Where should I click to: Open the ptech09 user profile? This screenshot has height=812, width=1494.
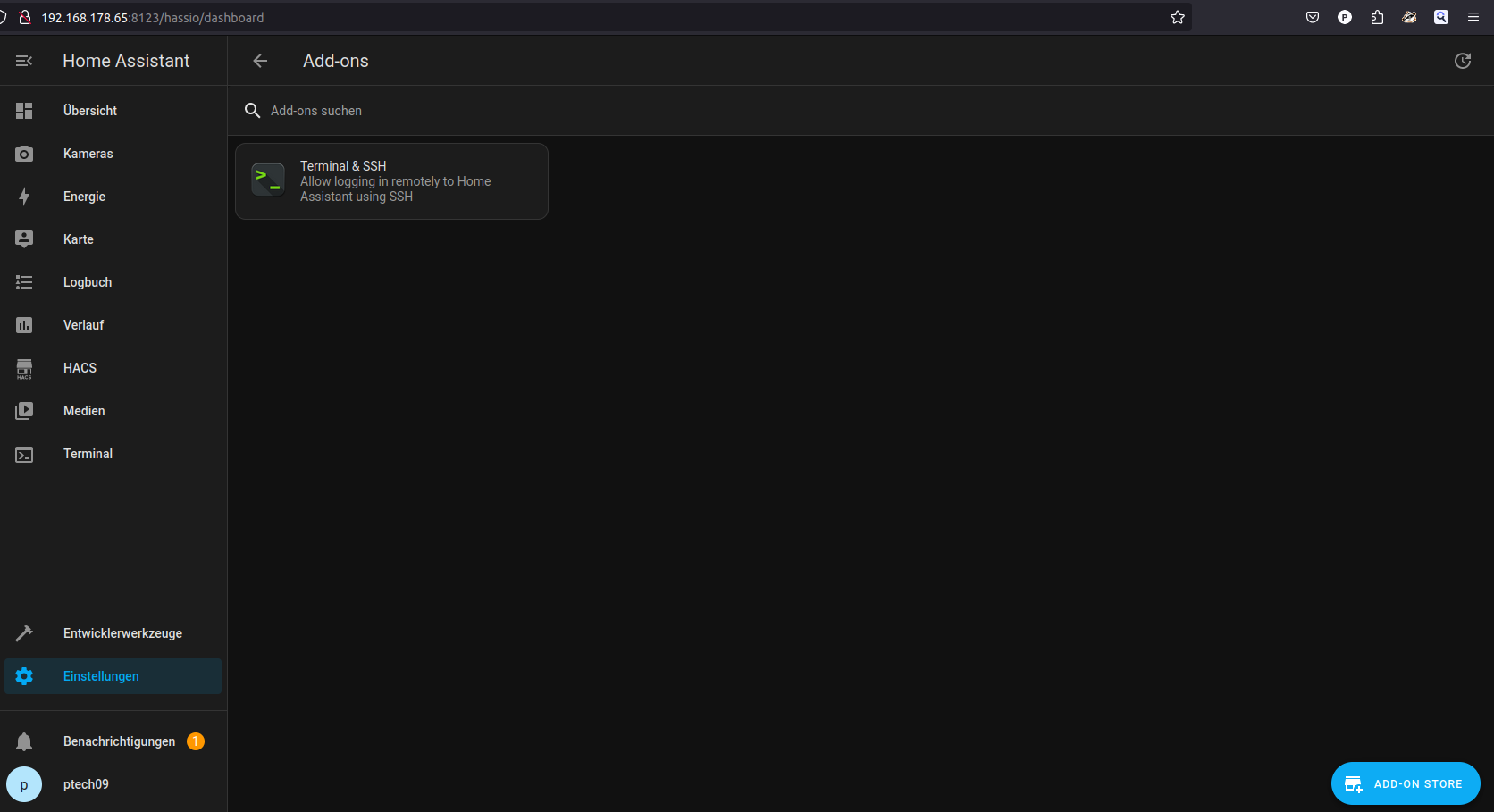pos(86,784)
